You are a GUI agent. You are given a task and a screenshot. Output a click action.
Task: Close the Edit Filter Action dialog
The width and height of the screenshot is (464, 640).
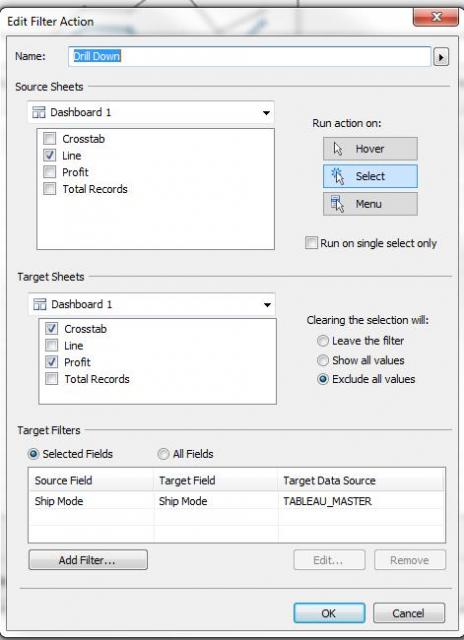(x=435, y=17)
